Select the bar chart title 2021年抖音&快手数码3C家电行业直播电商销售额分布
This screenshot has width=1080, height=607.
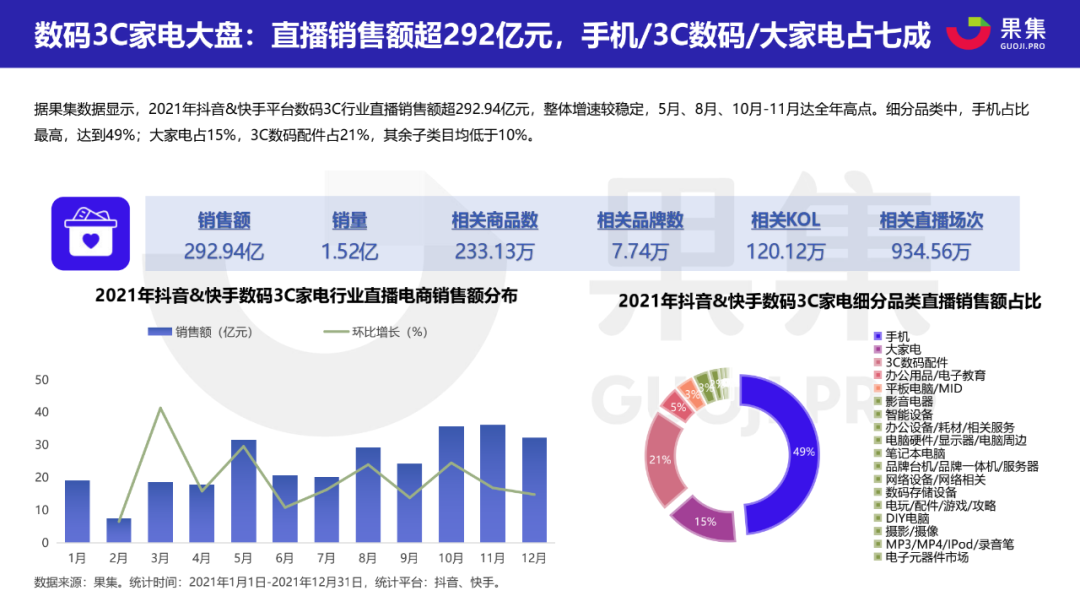[x=306, y=296]
